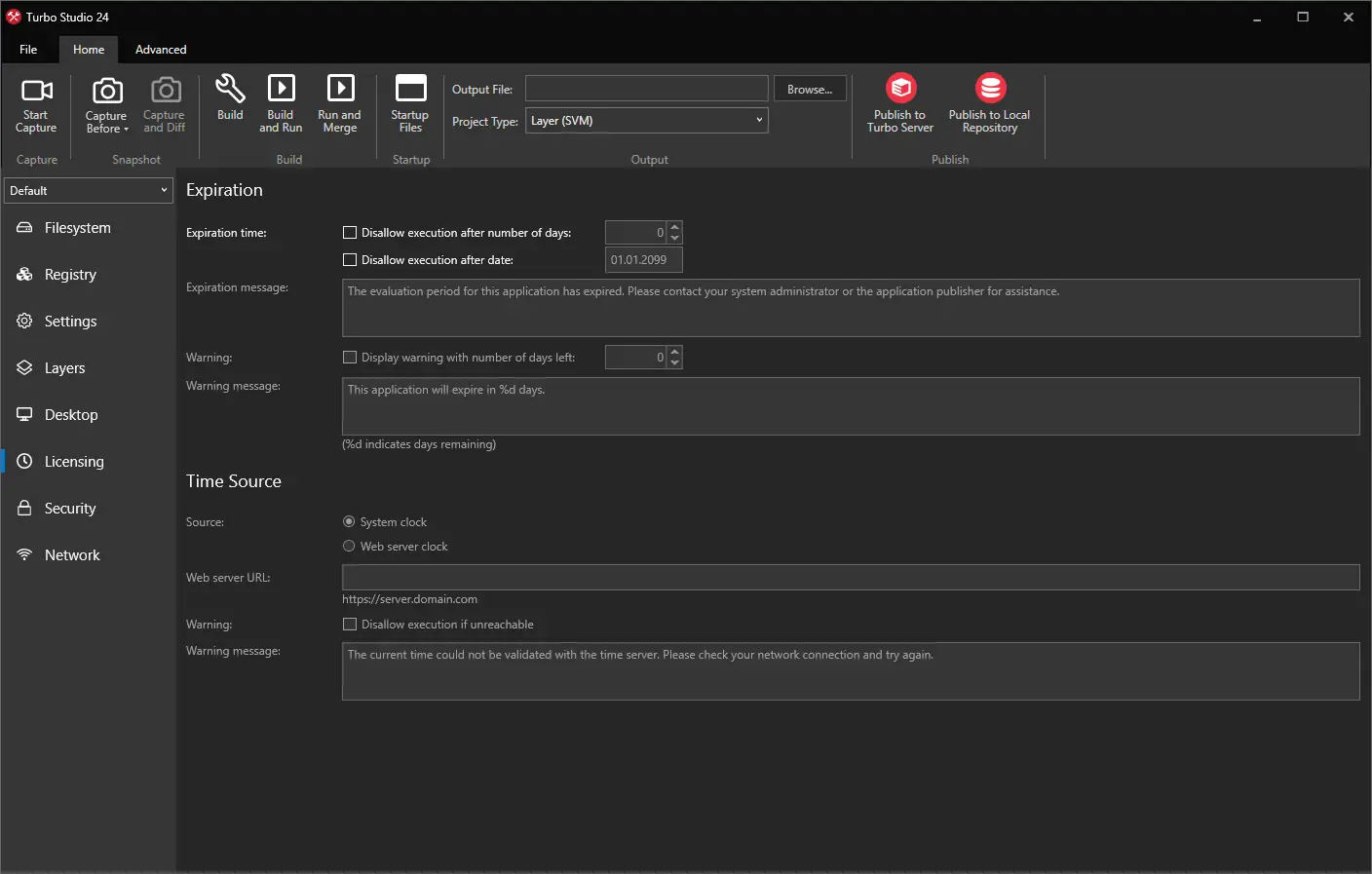This screenshot has height=874, width=1372.
Task: Open the Project Type dropdown
Action: tap(647, 121)
